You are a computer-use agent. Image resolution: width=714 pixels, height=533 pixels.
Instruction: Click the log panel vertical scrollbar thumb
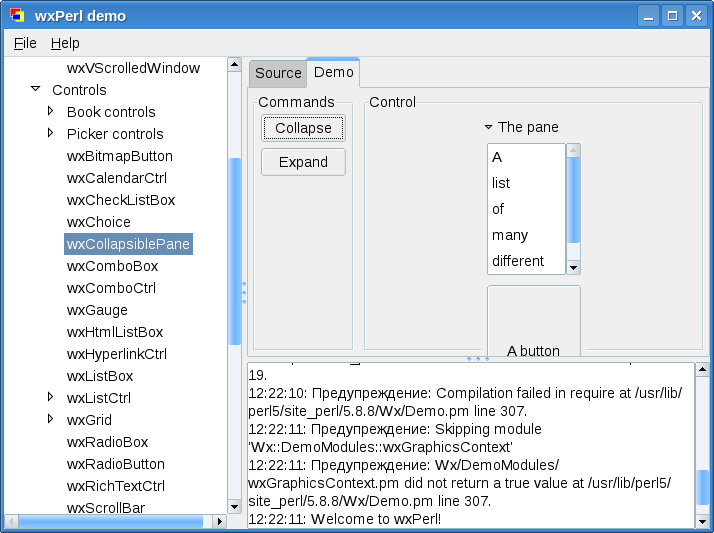[702, 487]
